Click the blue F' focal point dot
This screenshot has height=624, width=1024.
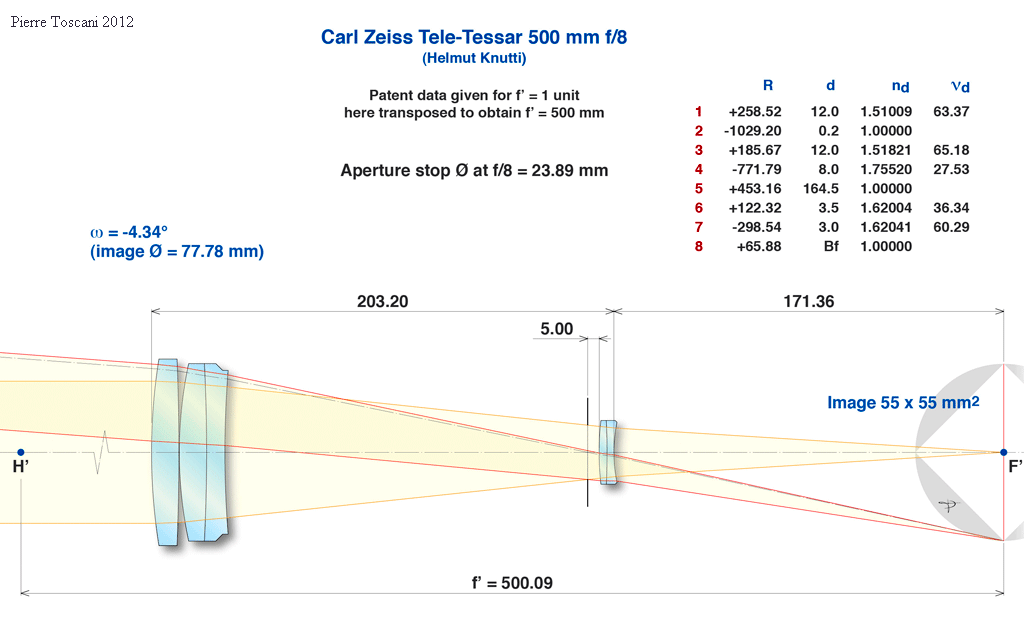(x=1003, y=452)
